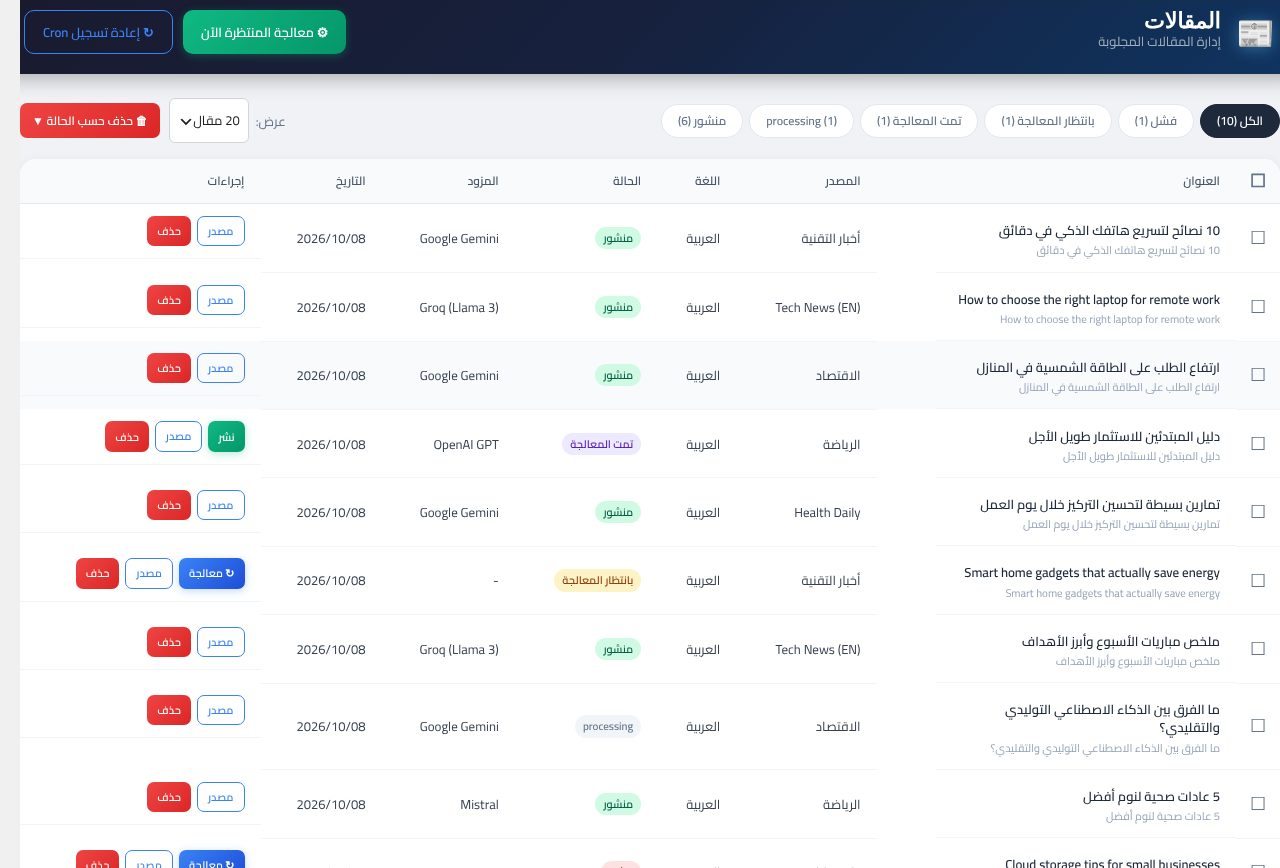Click the Mistral provider cell
Viewport: 1280px width, 868px height.
click(x=479, y=805)
